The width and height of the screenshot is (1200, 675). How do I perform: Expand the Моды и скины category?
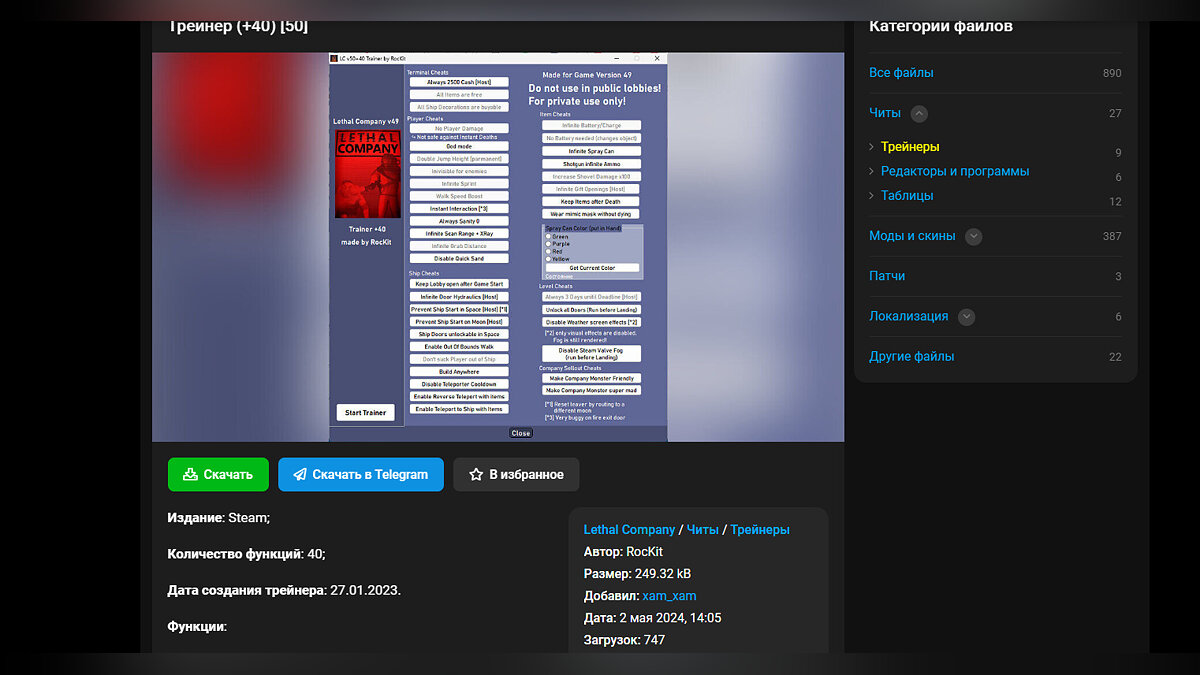tap(973, 237)
